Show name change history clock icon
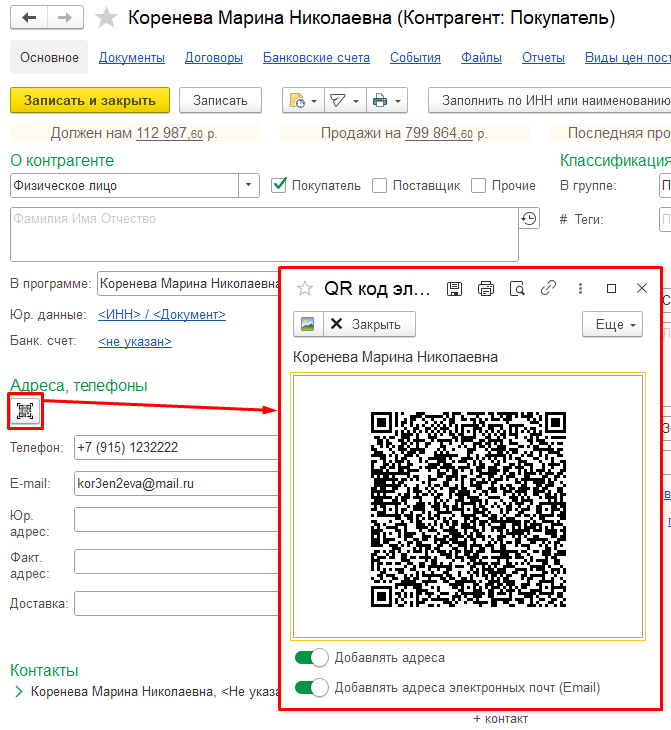The width and height of the screenshot is (671, 730). [529, 219]
